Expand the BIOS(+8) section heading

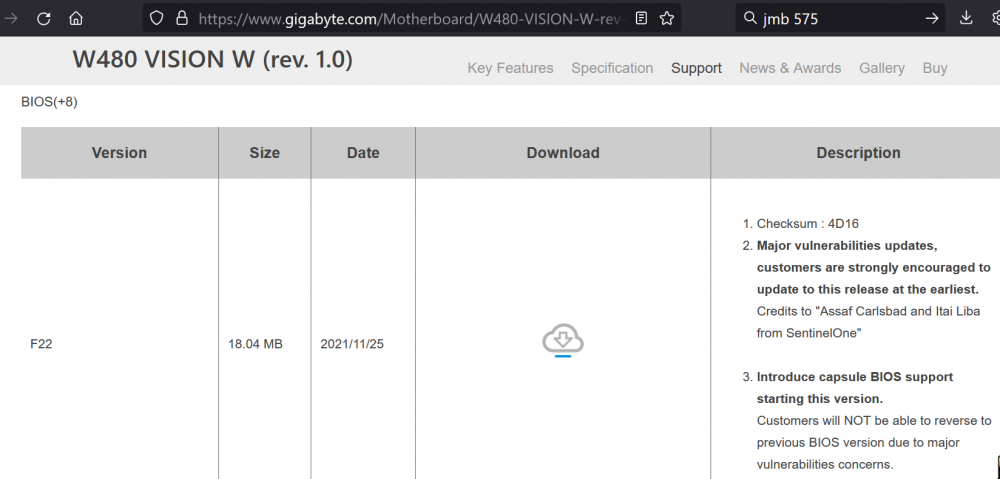49,102
